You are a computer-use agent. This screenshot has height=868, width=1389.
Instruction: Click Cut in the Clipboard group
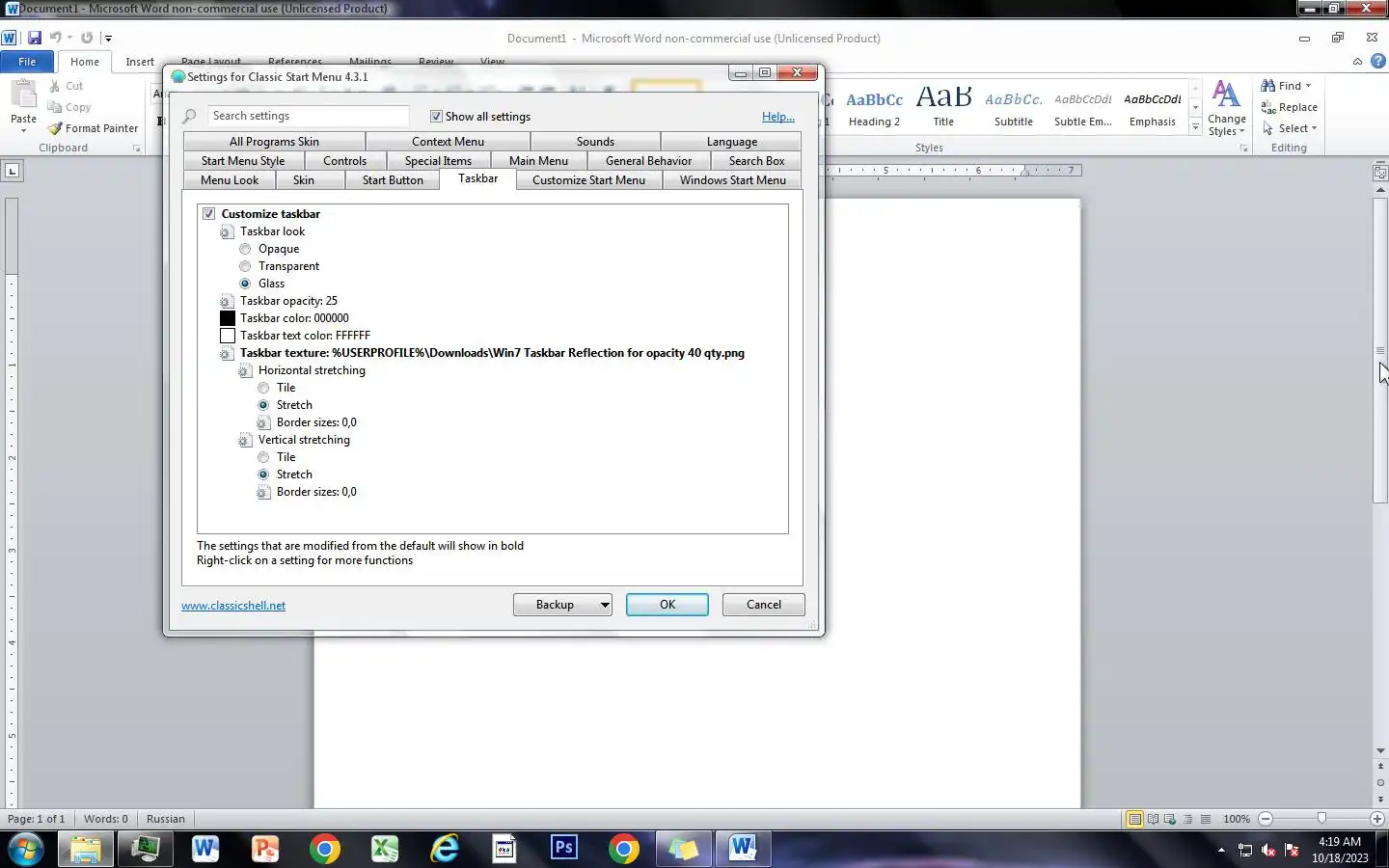[x=66, y=86]
